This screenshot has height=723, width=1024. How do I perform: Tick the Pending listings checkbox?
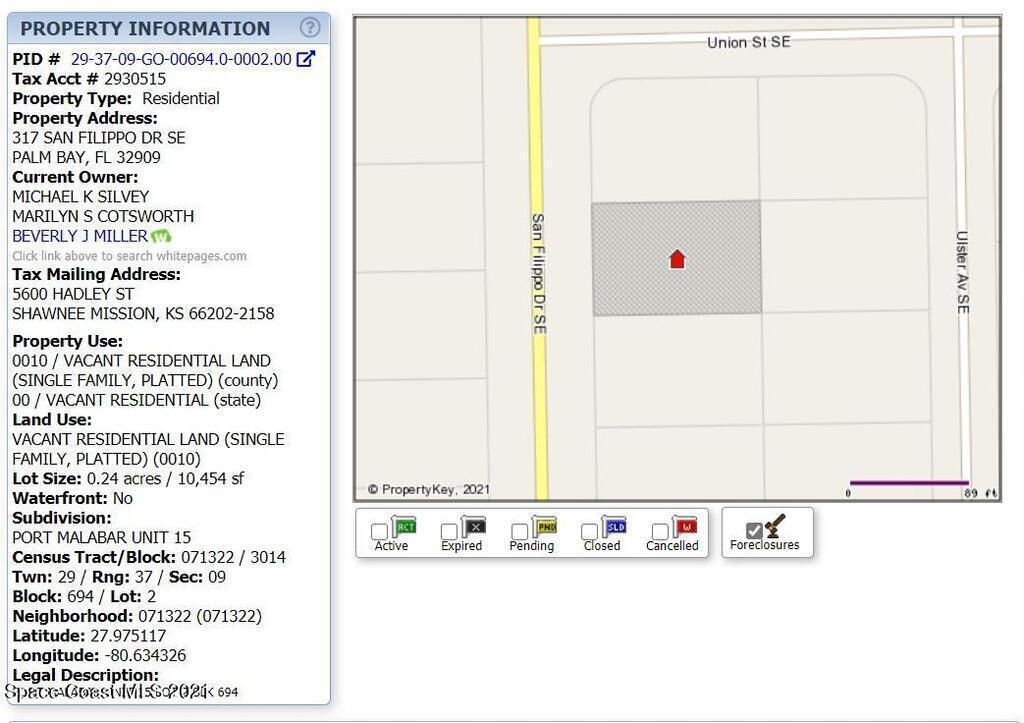(x=520, y=532)
